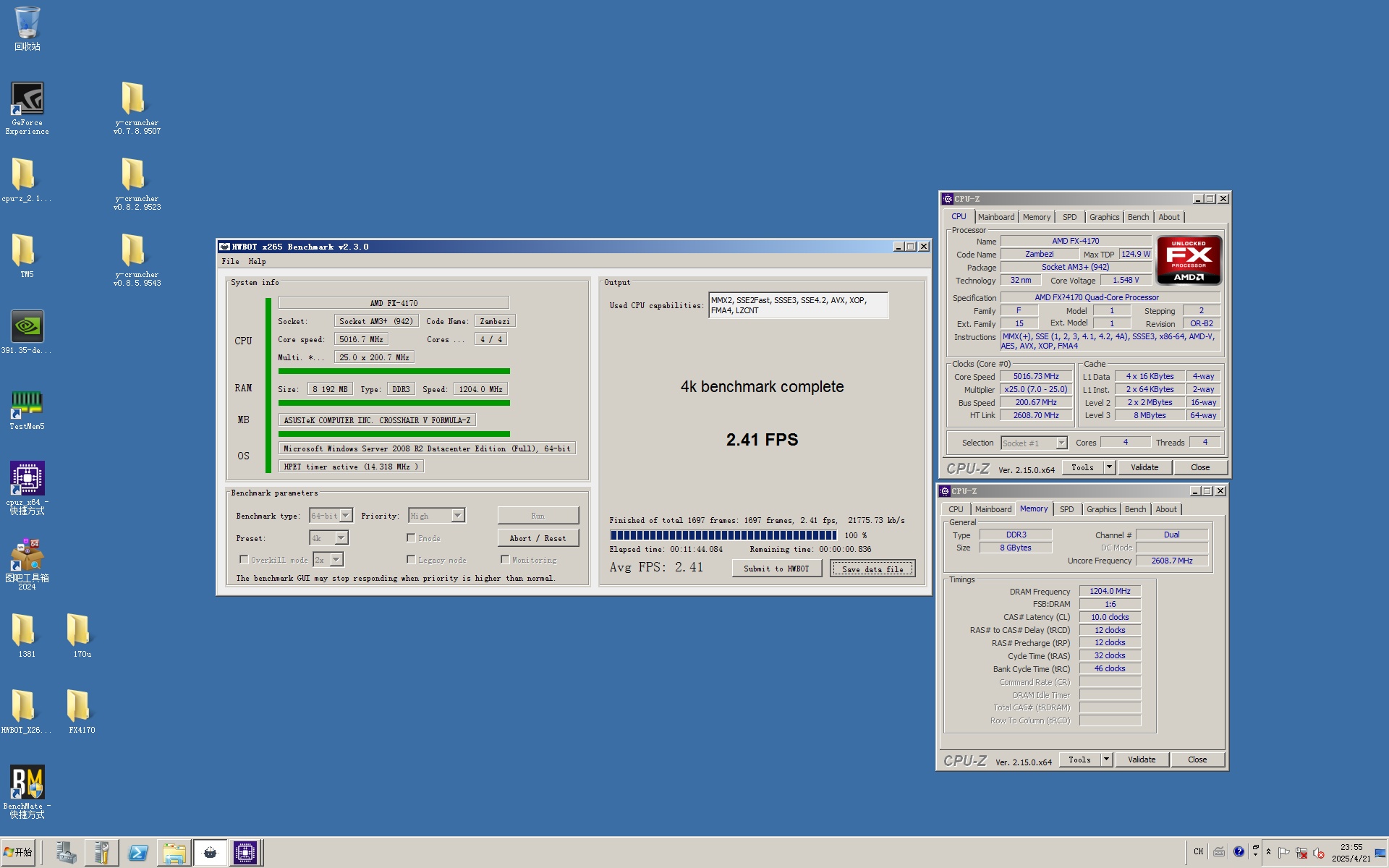Click Core Speed value 5016.73 MHz

point(1036,376)
